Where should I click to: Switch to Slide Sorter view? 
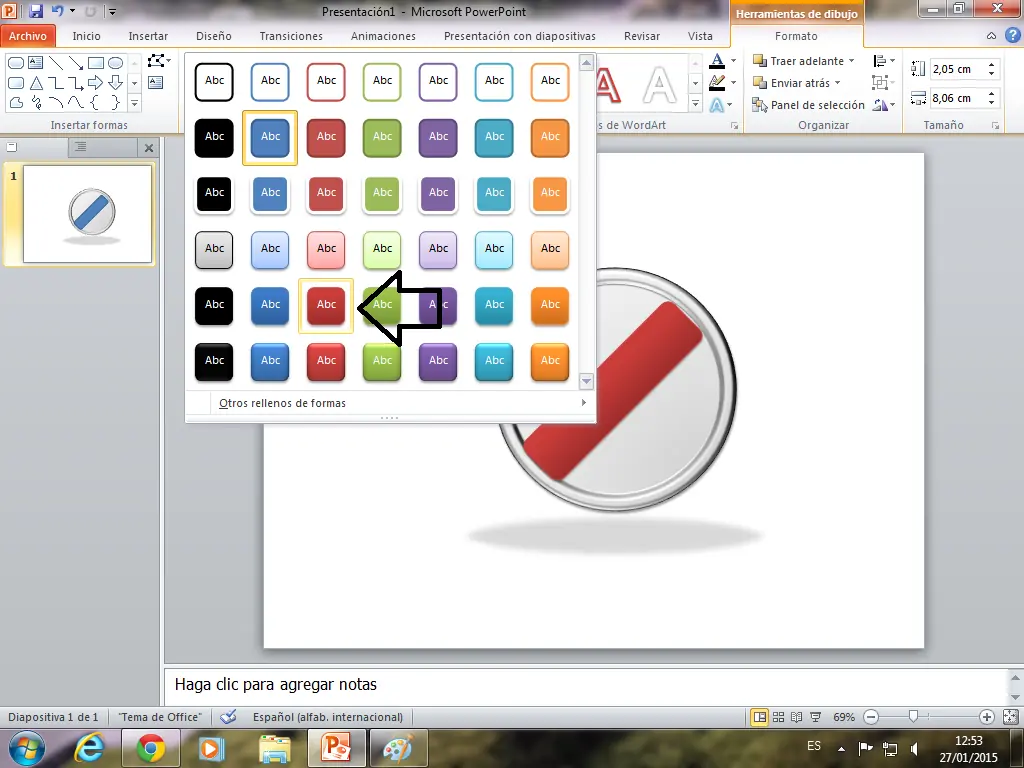[x=778, y=717]
